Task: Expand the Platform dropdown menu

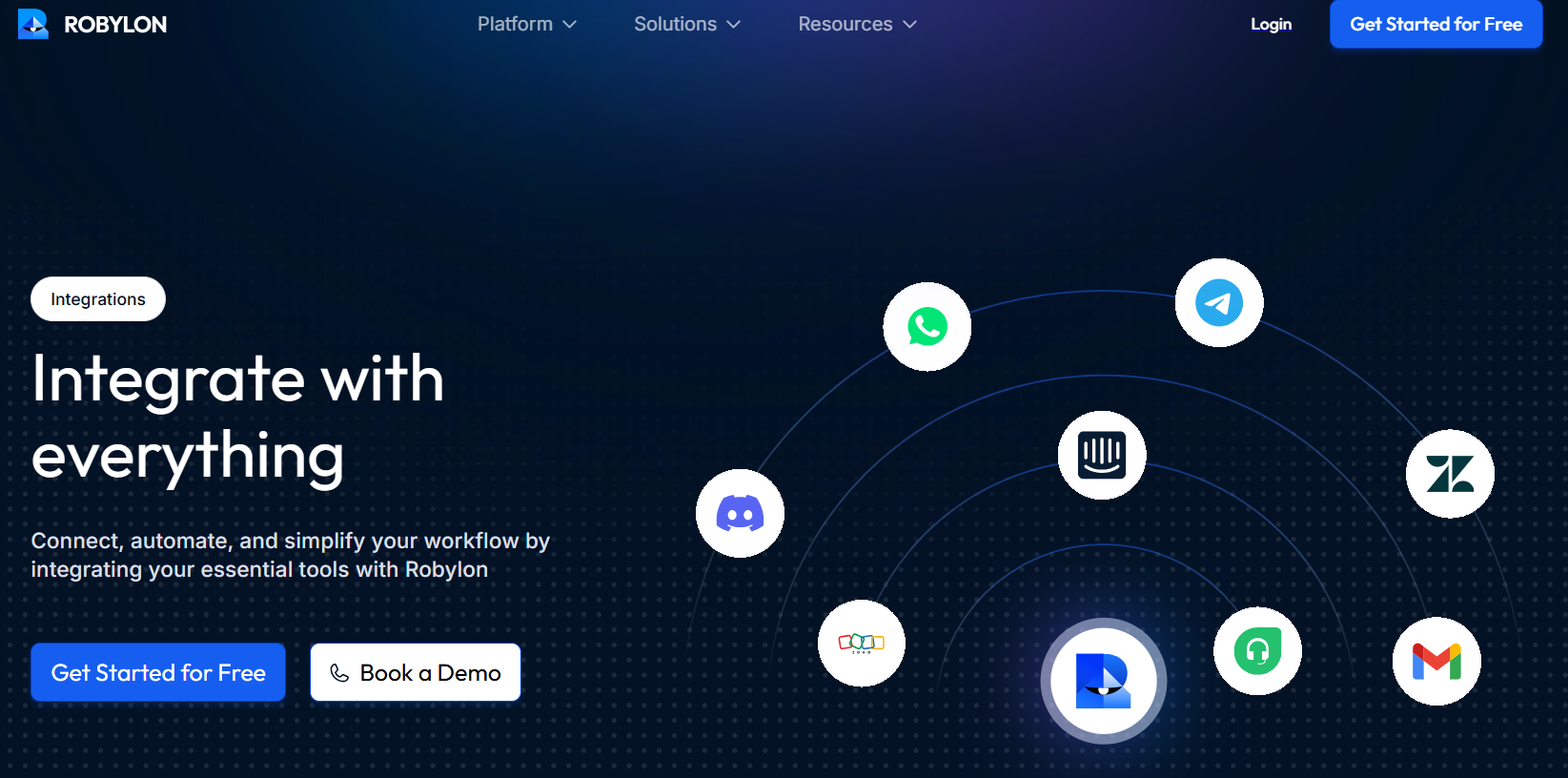Action: [527, 24]
